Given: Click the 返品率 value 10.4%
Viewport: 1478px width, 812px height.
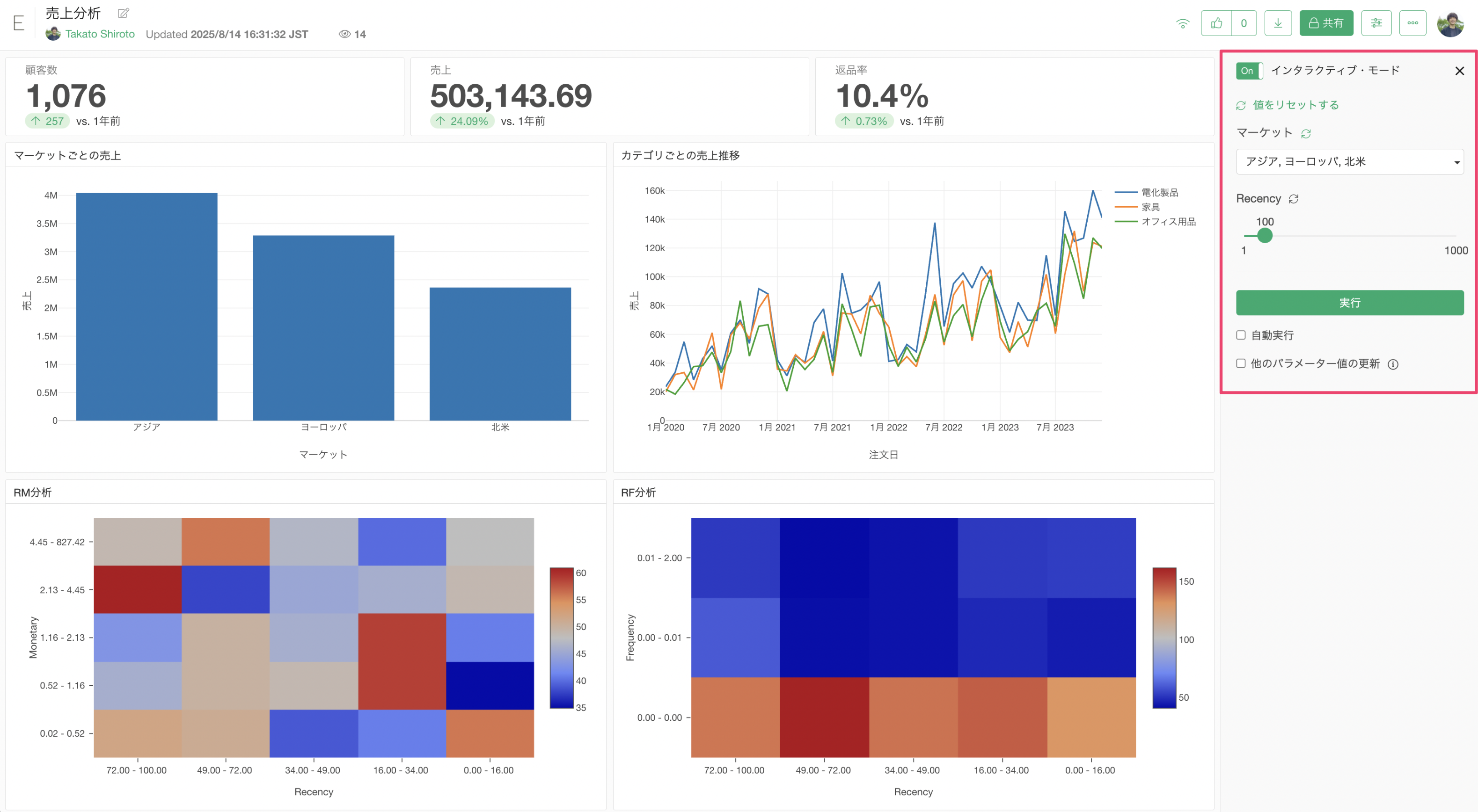Looking at the screenshot, I should [x=881, y=95].
